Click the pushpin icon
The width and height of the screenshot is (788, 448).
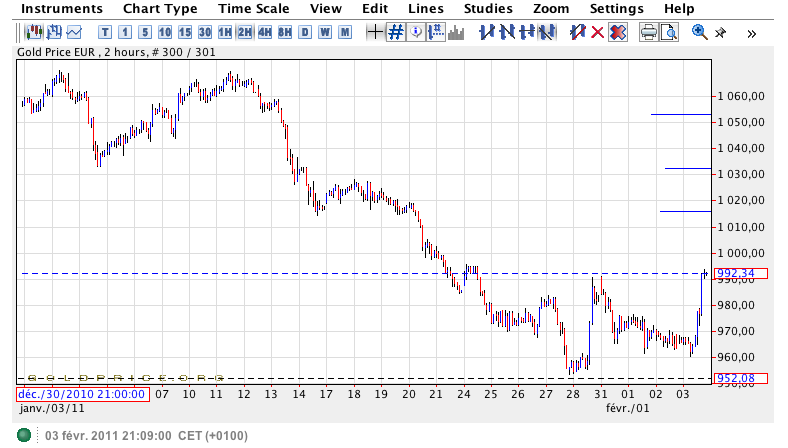click(x=720, y=33)
